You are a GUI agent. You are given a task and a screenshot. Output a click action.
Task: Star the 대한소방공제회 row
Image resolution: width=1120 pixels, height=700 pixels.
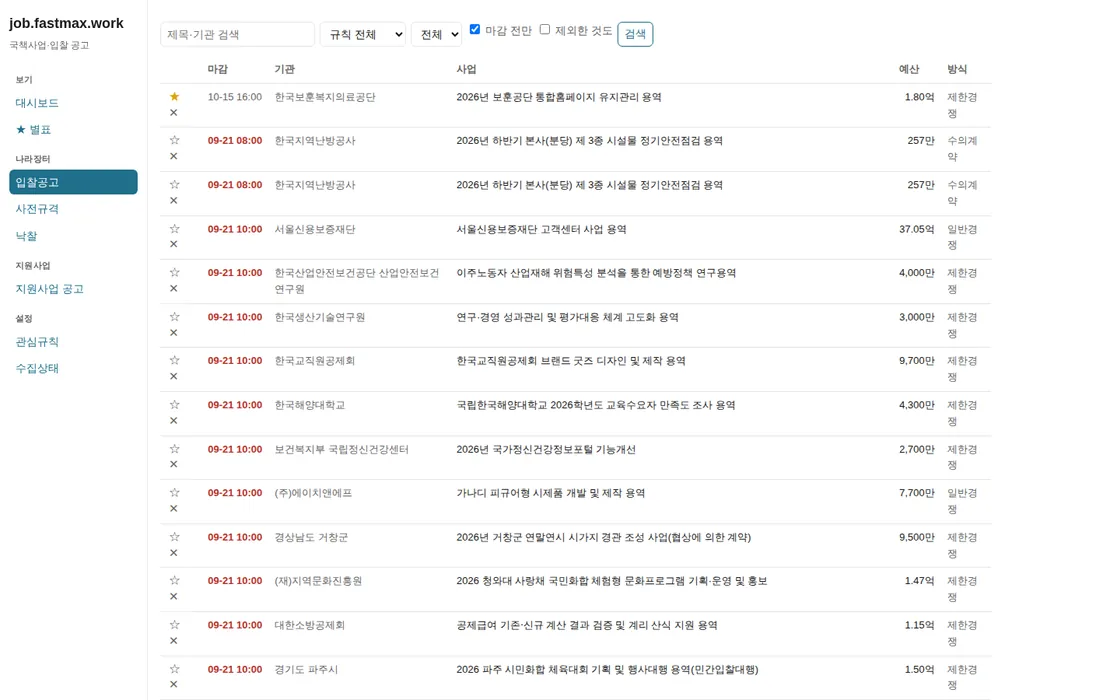coord(174,624)
